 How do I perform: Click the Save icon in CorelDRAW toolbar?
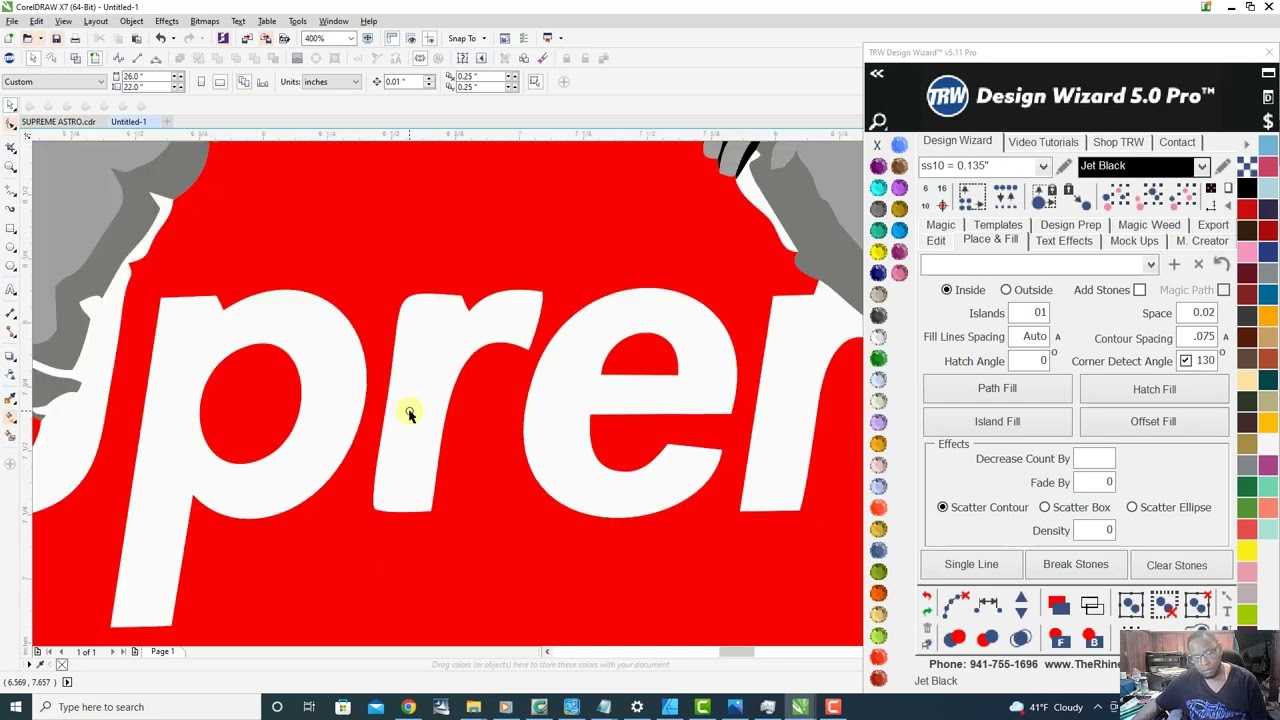pos(56,38)
